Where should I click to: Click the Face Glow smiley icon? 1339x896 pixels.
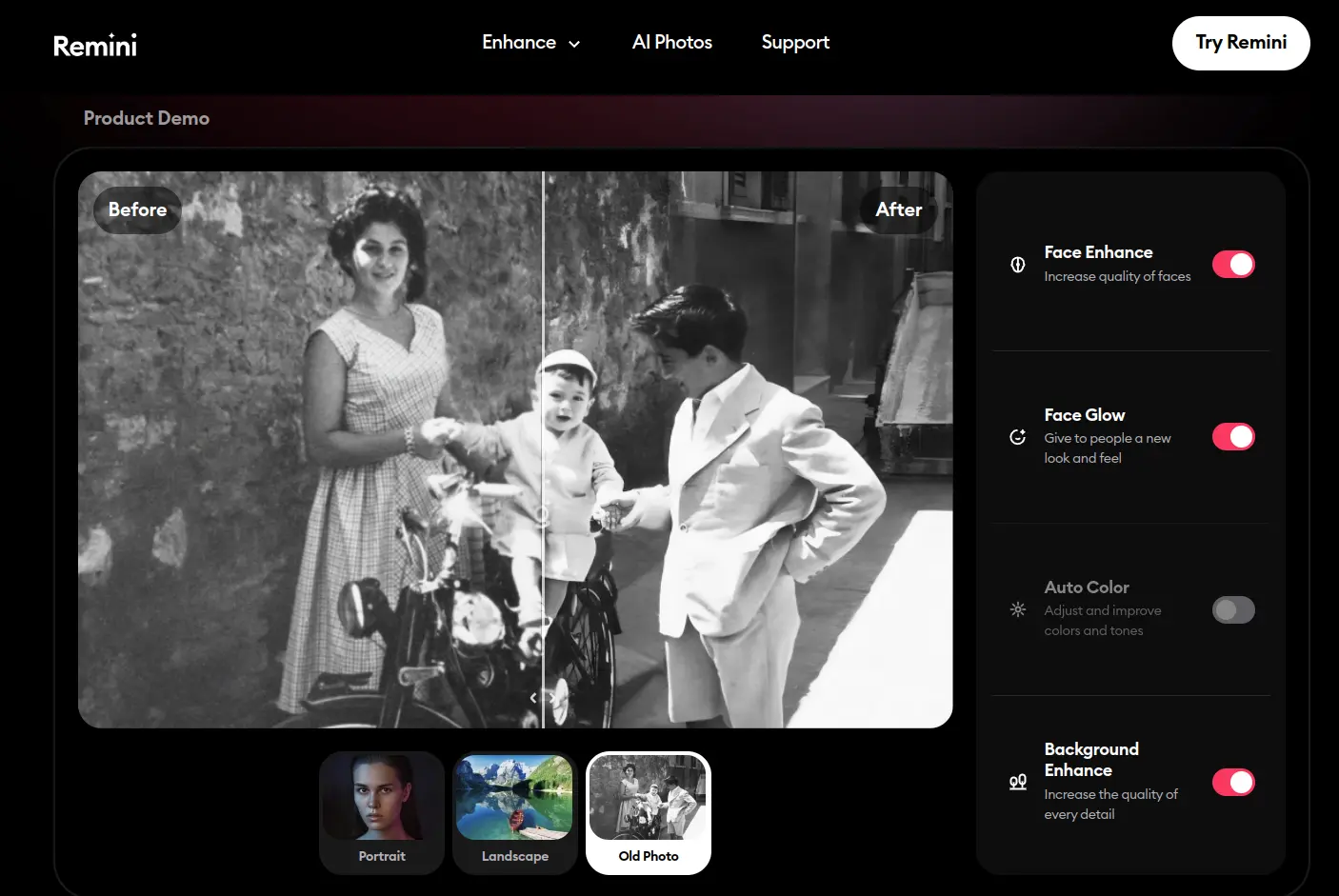1017,437
